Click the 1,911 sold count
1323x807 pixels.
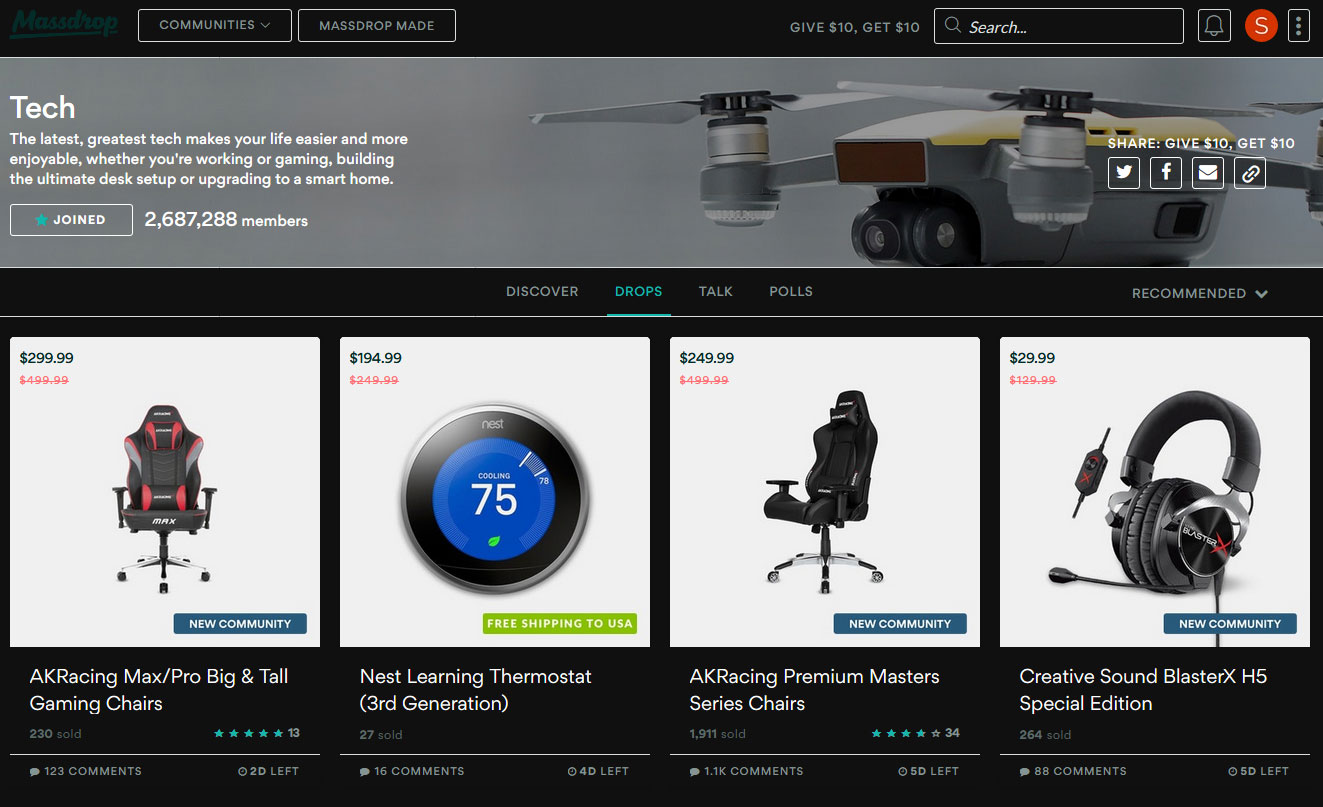(x=718, y=734)
